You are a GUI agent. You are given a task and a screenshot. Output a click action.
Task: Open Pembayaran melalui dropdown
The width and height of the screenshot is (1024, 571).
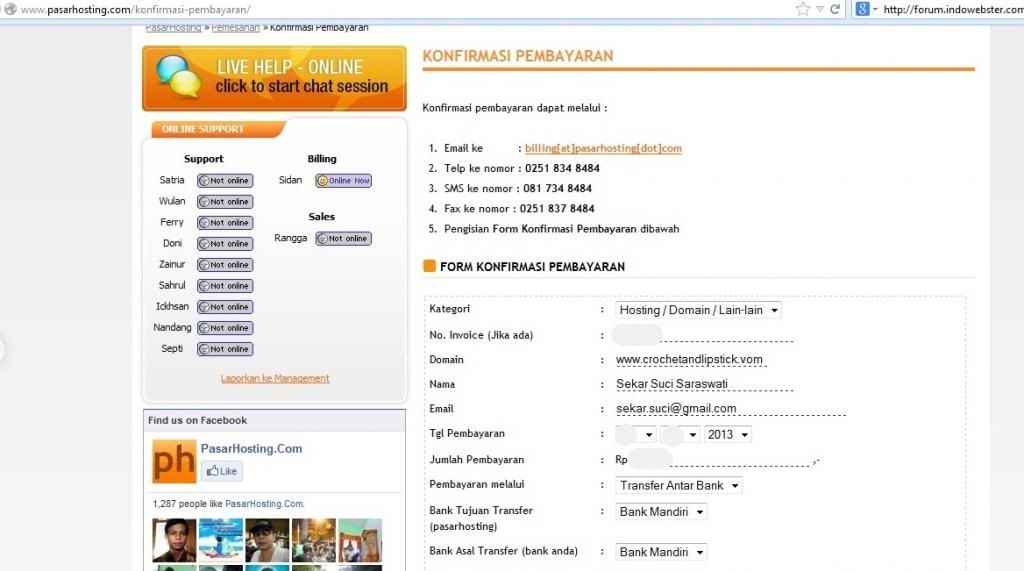pyautogui.click(x=679, y=486)
